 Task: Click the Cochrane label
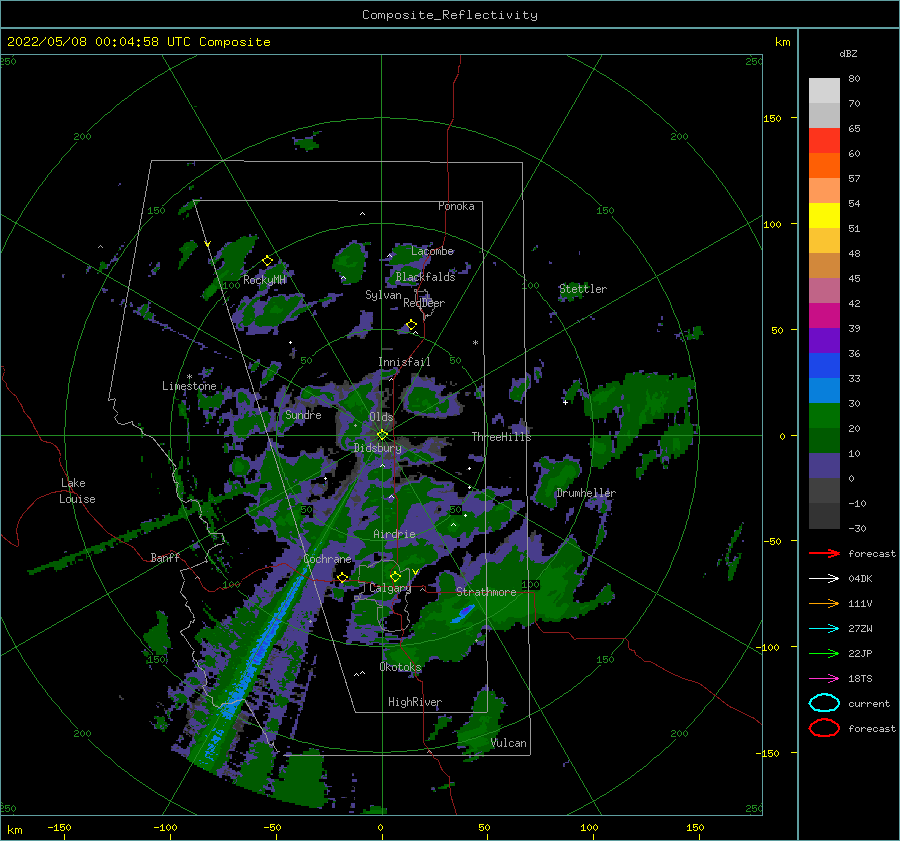[327, 559]
